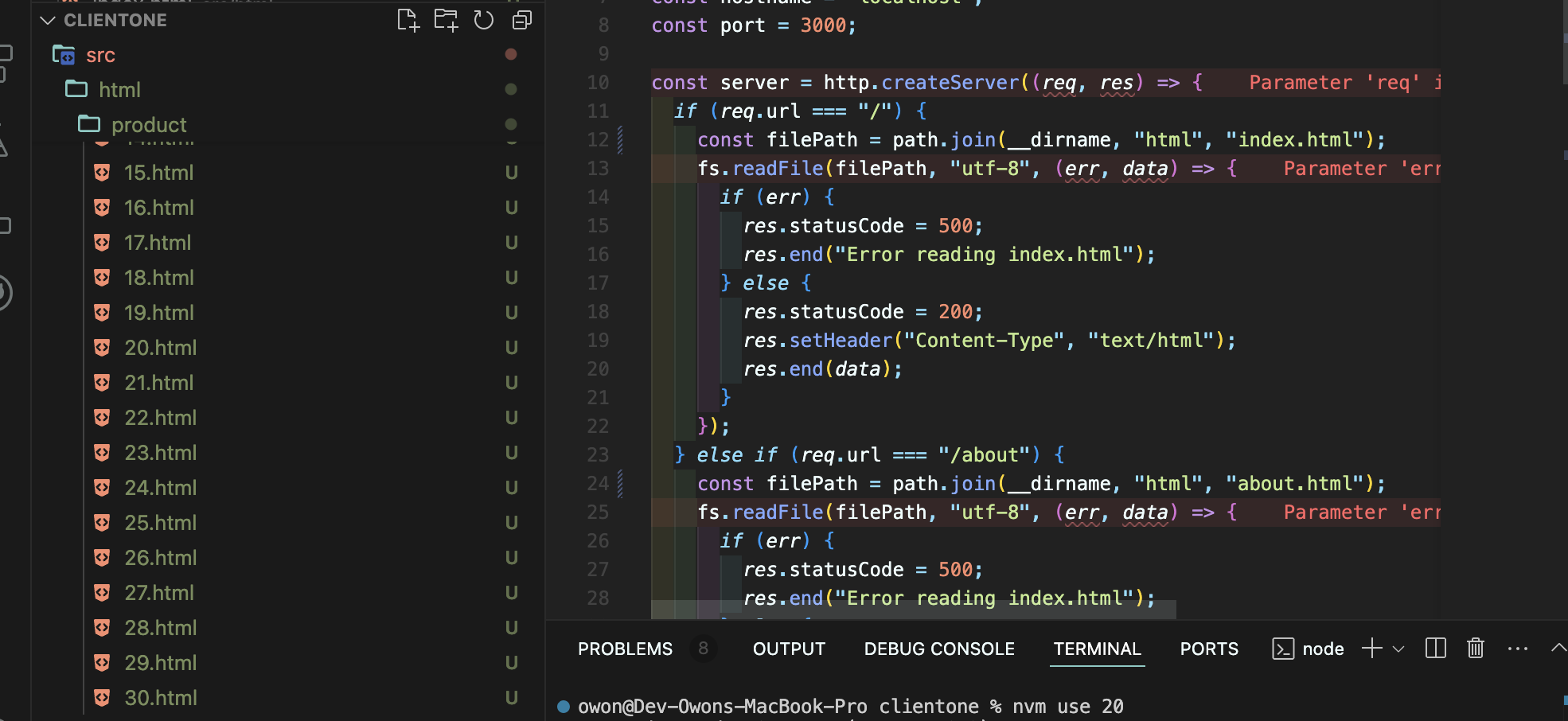Switch to the OUTPUT tab
Image resolution: width=1568 pixels, height=721 pixels.
(789, 649)
